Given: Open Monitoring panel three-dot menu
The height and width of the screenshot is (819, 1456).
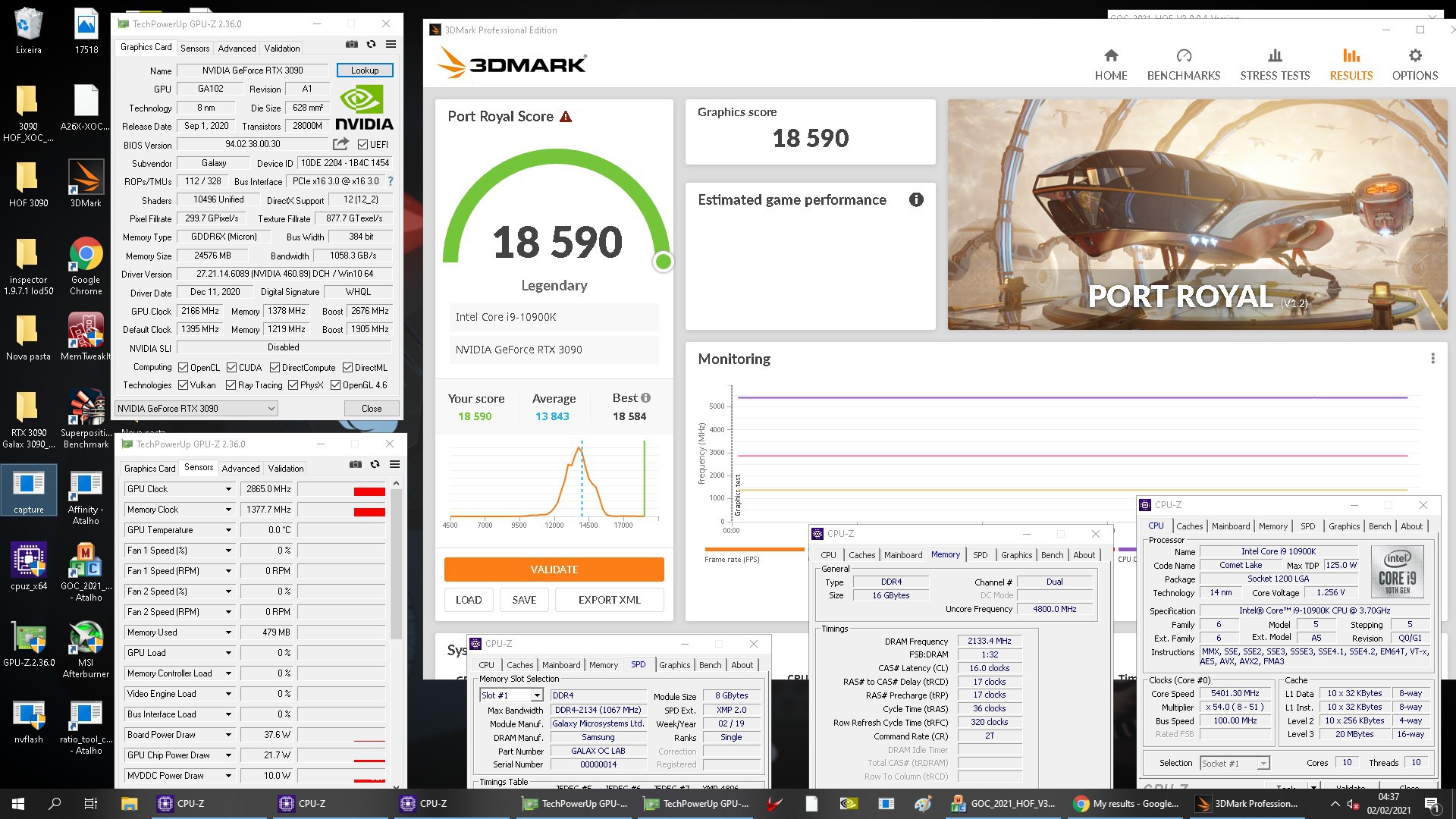Looking at the screenshot, I should 1432,359.
